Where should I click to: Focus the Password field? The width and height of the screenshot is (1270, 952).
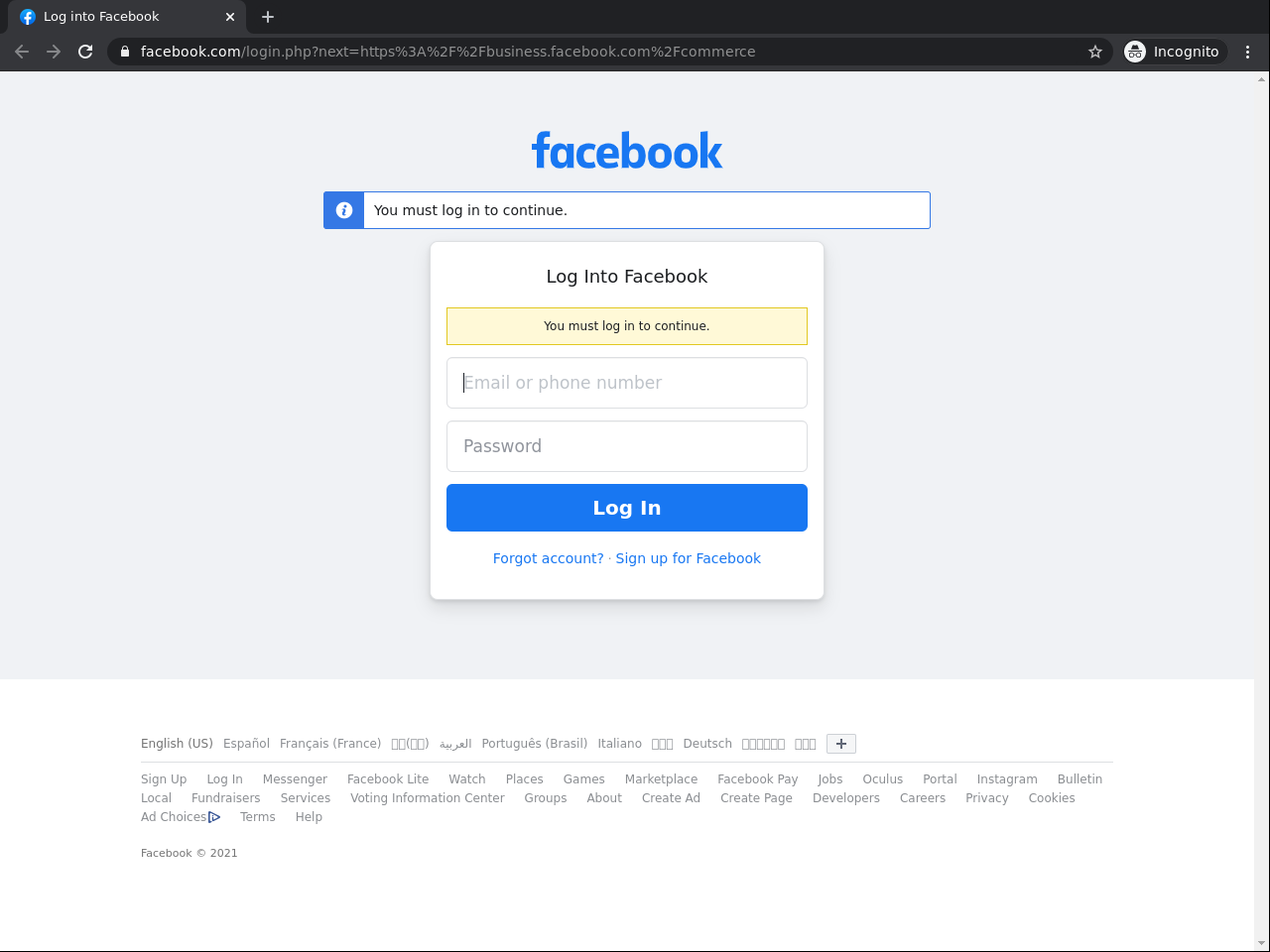coord(627,446)
